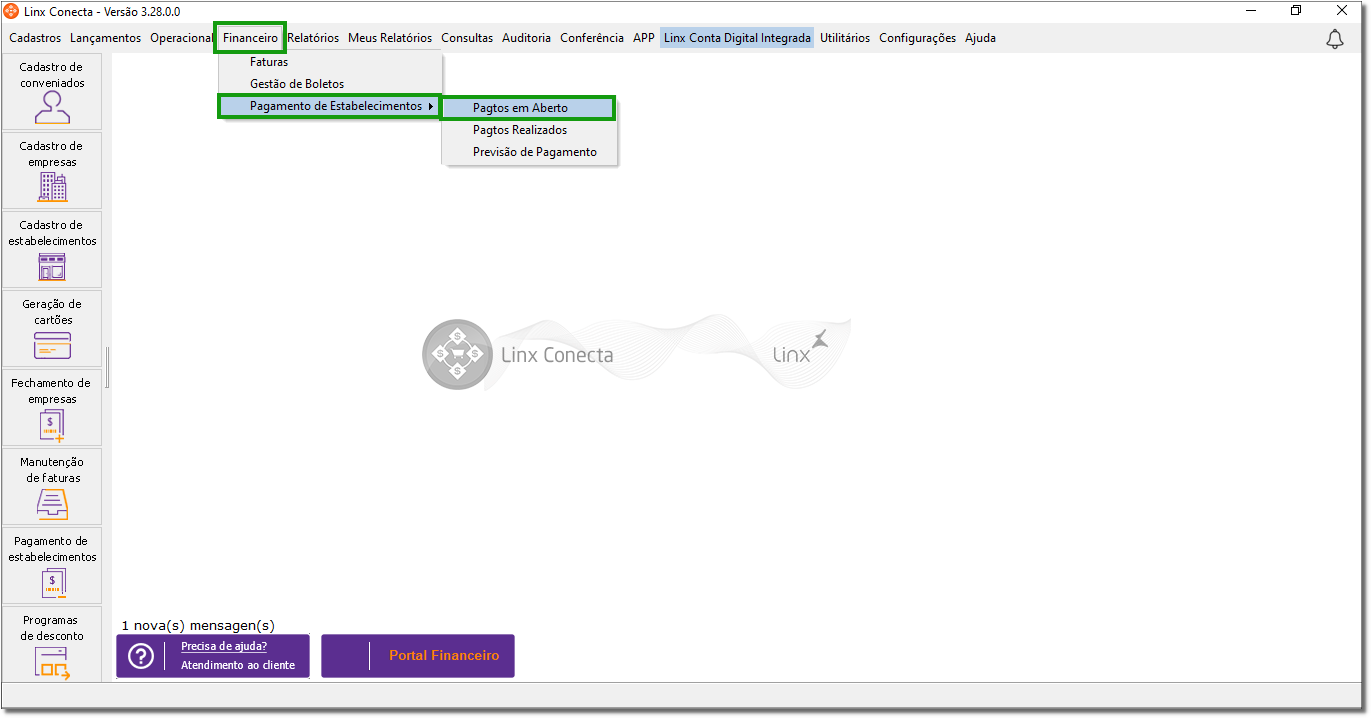Expand Pagamento de Estabelecimentos submenu
The image size is (1371, 718).
330,106
